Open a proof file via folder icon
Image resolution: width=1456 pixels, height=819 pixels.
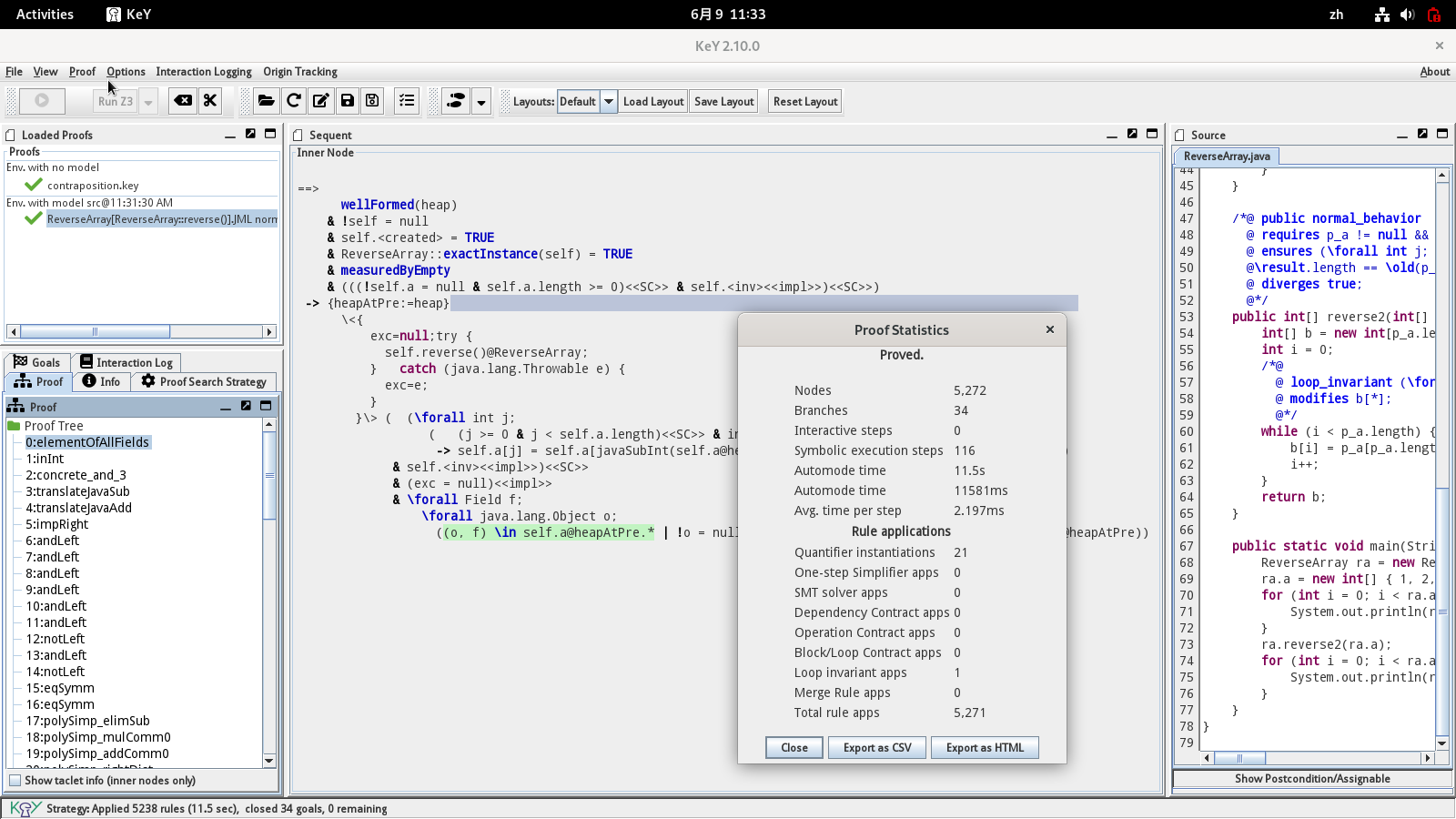(266, 101)
